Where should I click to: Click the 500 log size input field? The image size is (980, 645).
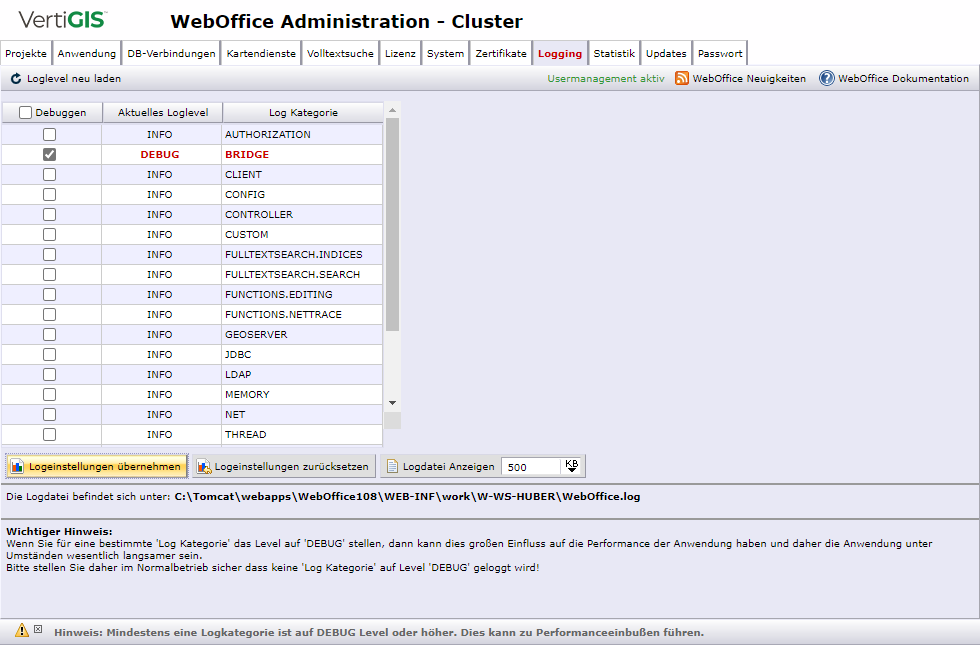(x=531, y=466)
